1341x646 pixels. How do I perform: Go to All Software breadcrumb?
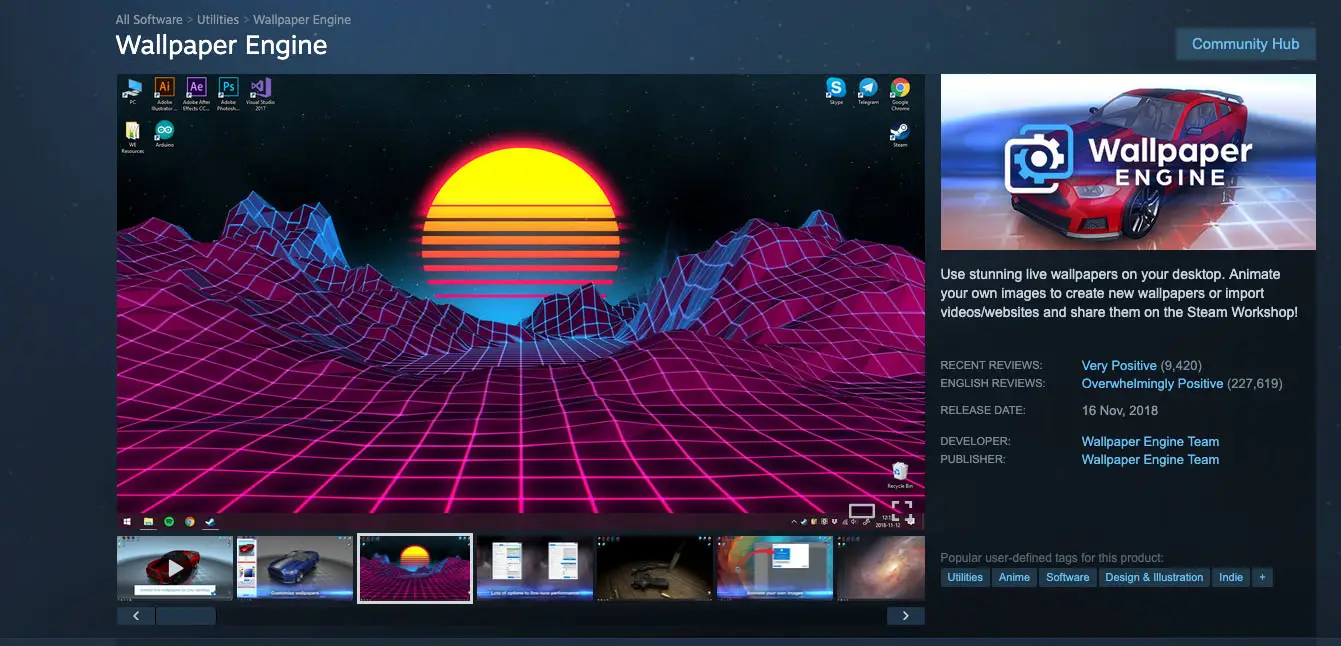click(x=147, y=20)
